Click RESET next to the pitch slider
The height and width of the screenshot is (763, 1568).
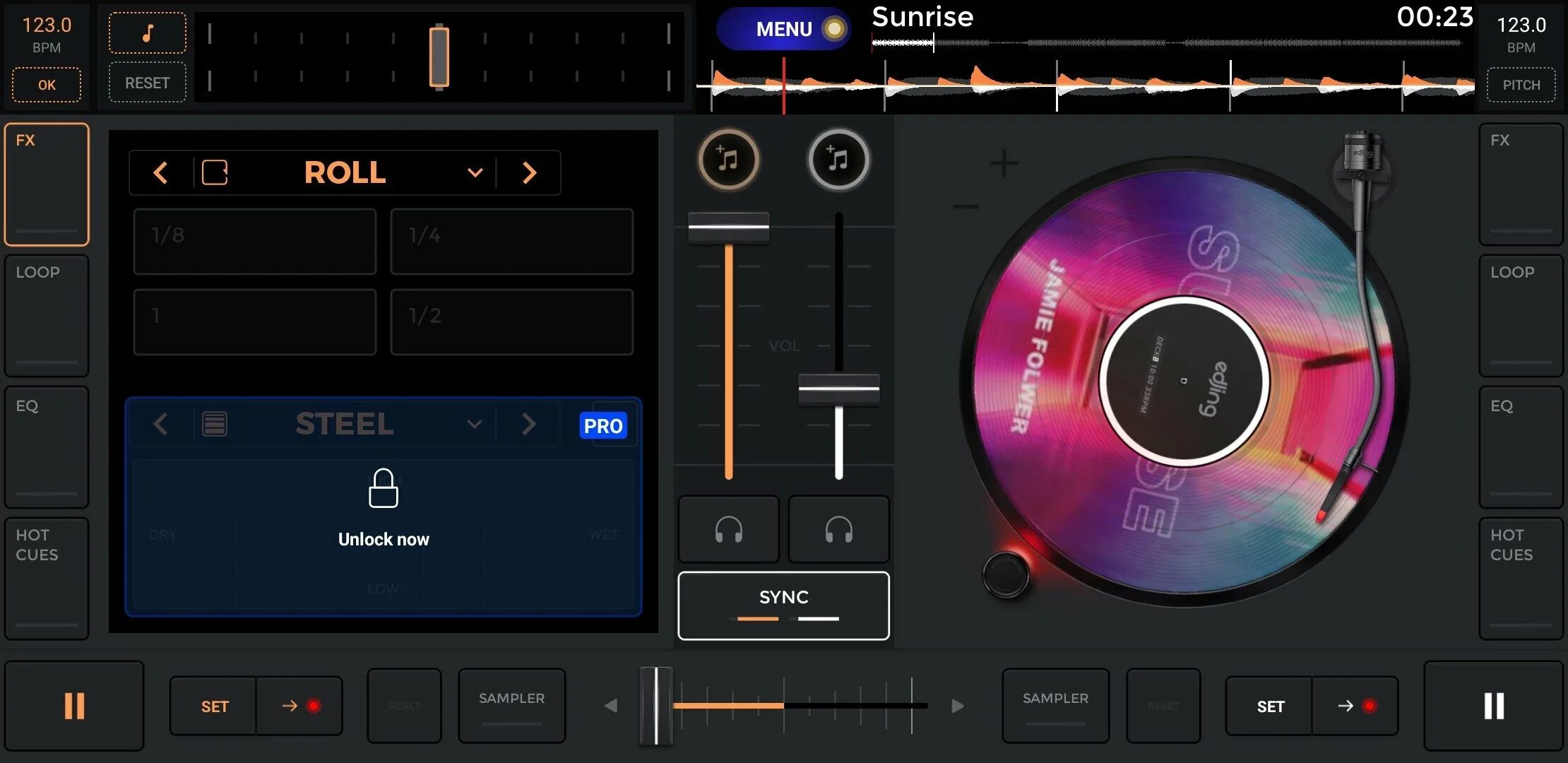click(147, 83)
